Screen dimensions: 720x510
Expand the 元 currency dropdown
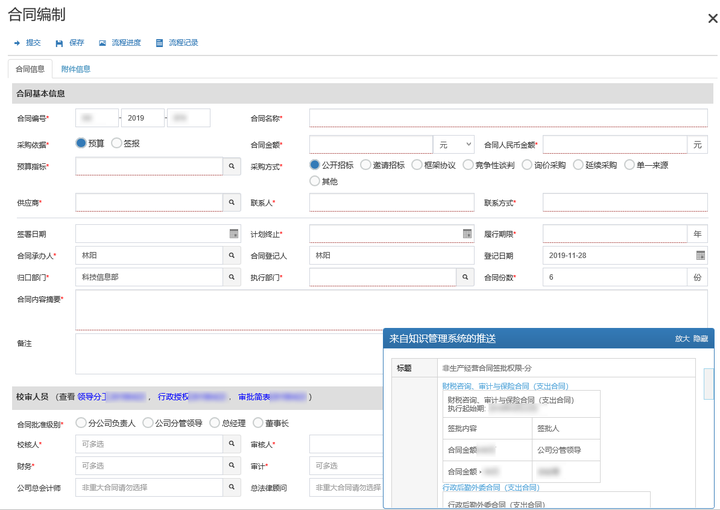[x=454, y=145]
